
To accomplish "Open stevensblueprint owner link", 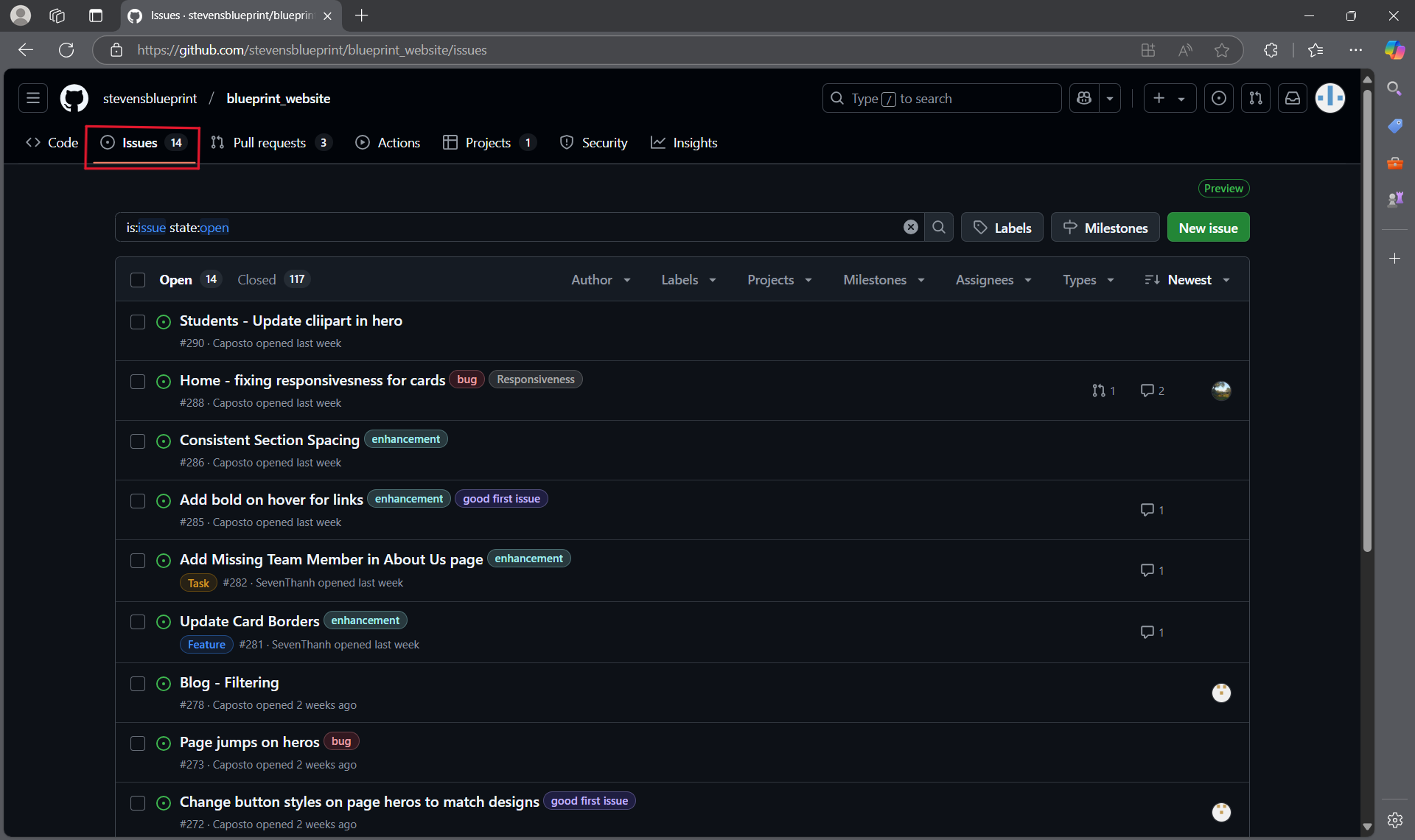I will pyautogui.click(x=150, y=98).
